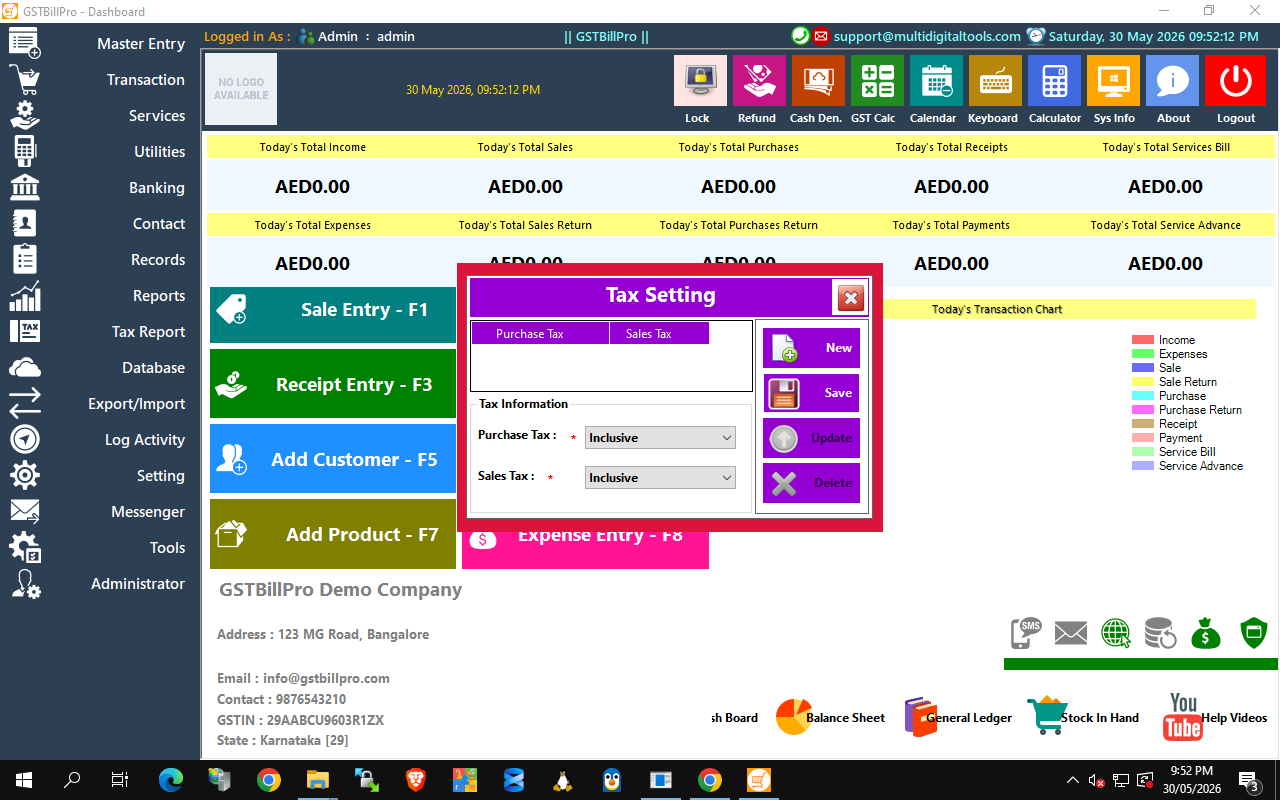1280x800 pixels.
Task: Click the Add Customer - F5 button
Action: coord(333,459)
